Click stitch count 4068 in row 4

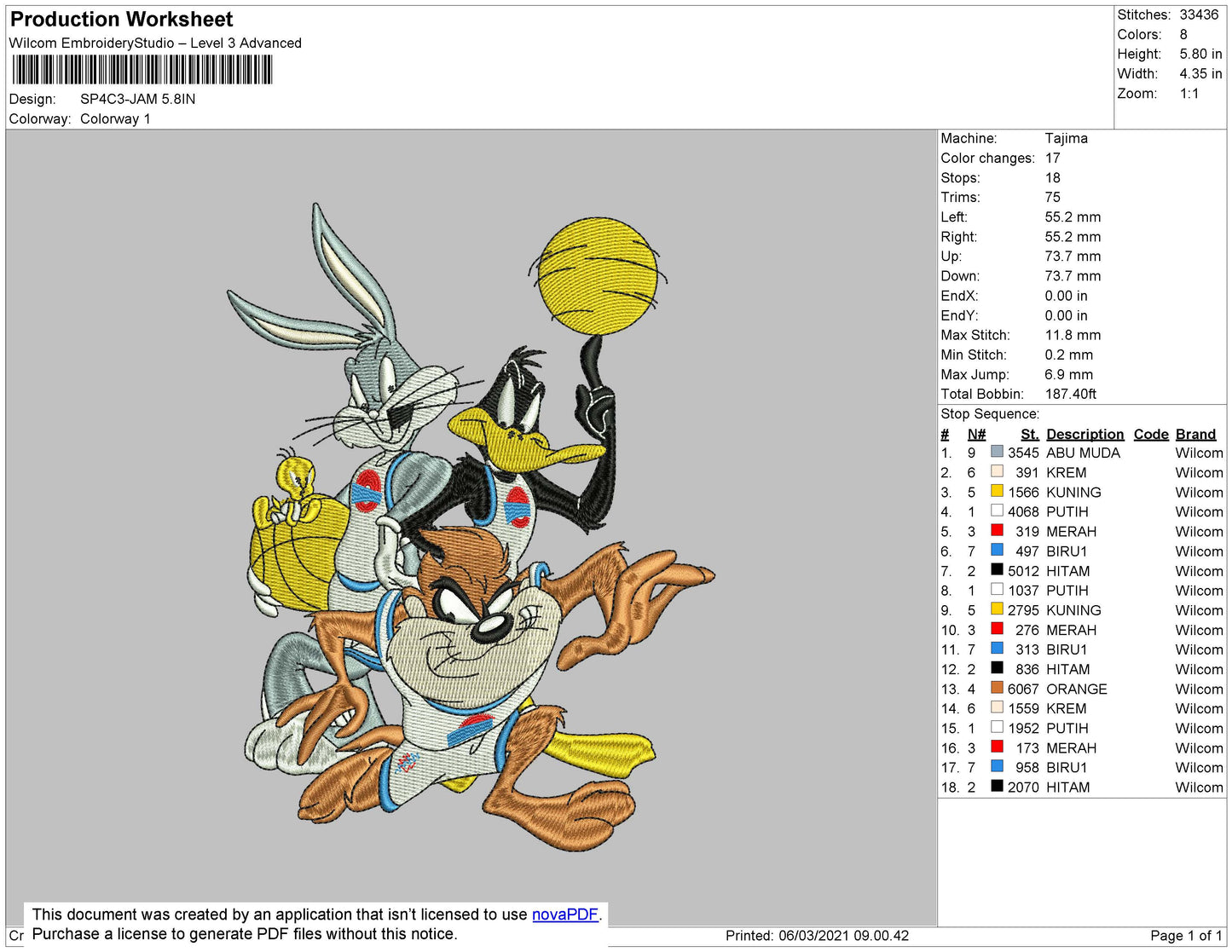coord(1022,511)
